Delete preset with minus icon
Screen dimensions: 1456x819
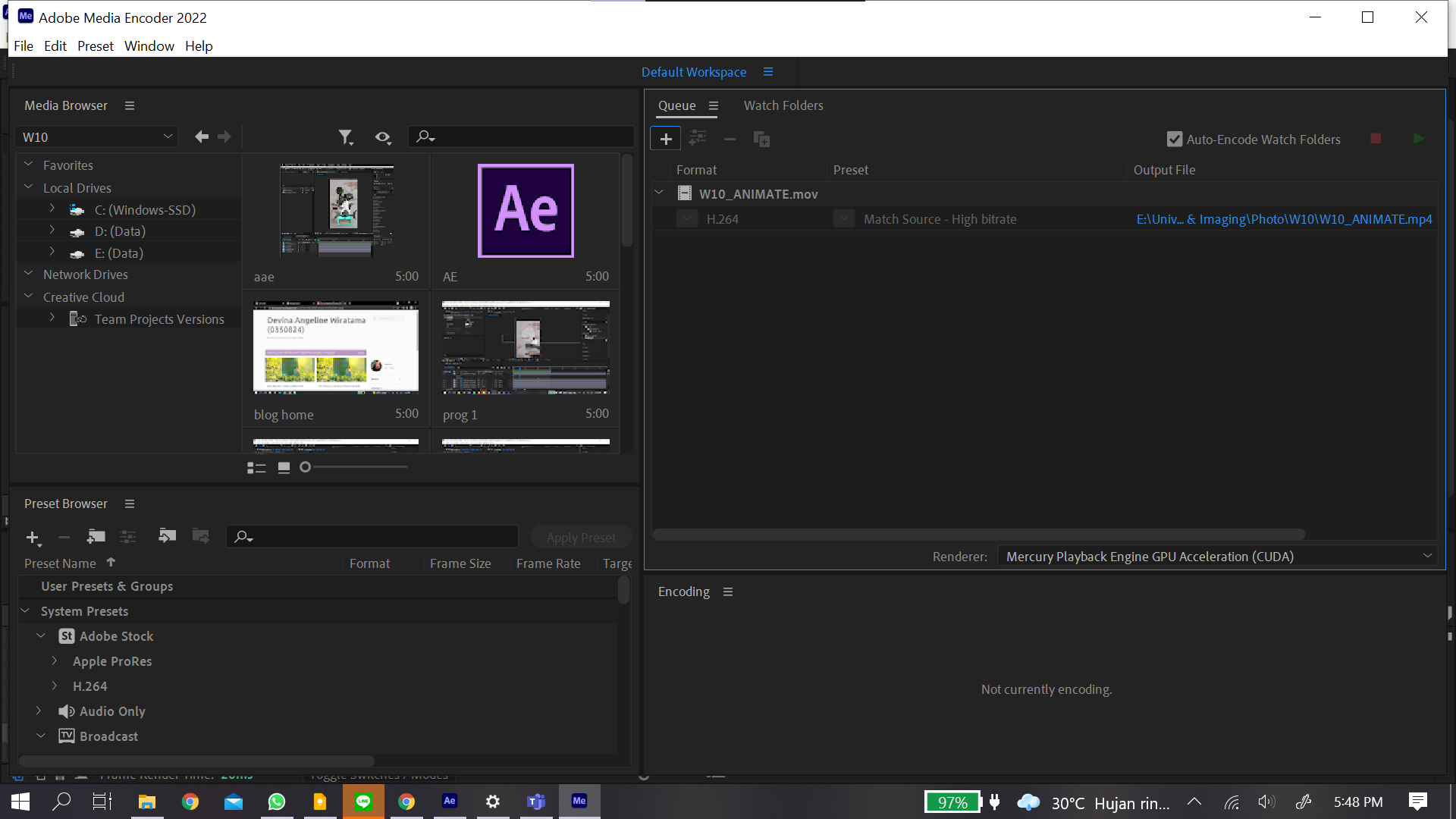point(64,538)
